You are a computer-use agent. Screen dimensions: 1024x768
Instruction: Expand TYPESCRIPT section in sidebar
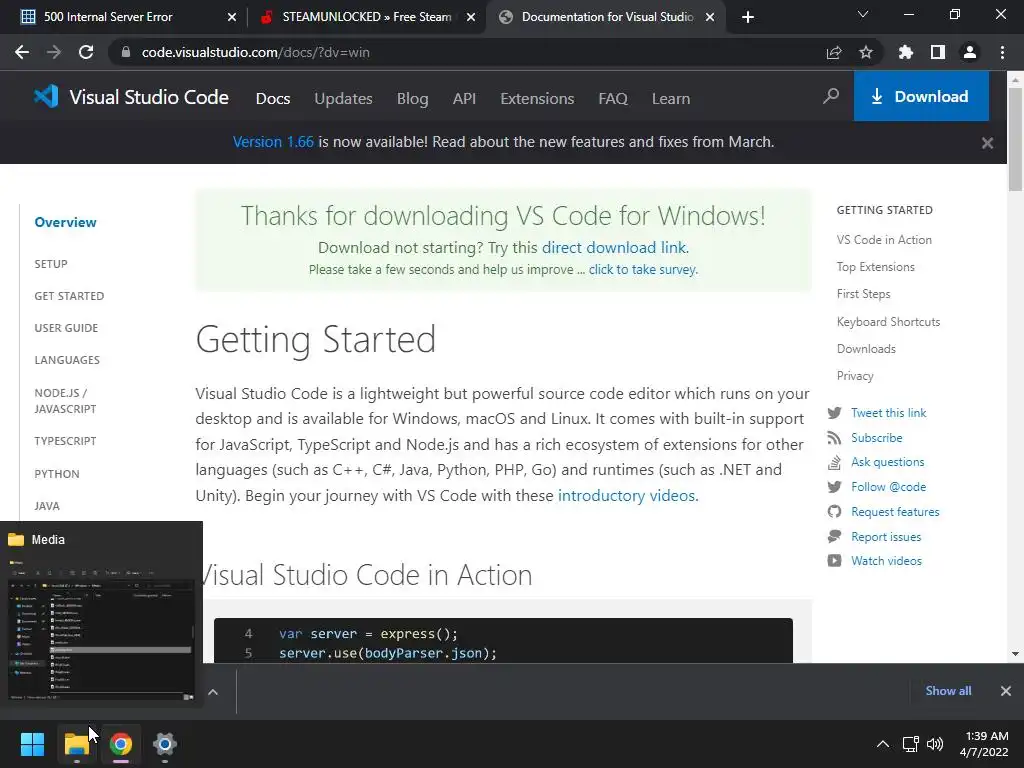(65, 441)
